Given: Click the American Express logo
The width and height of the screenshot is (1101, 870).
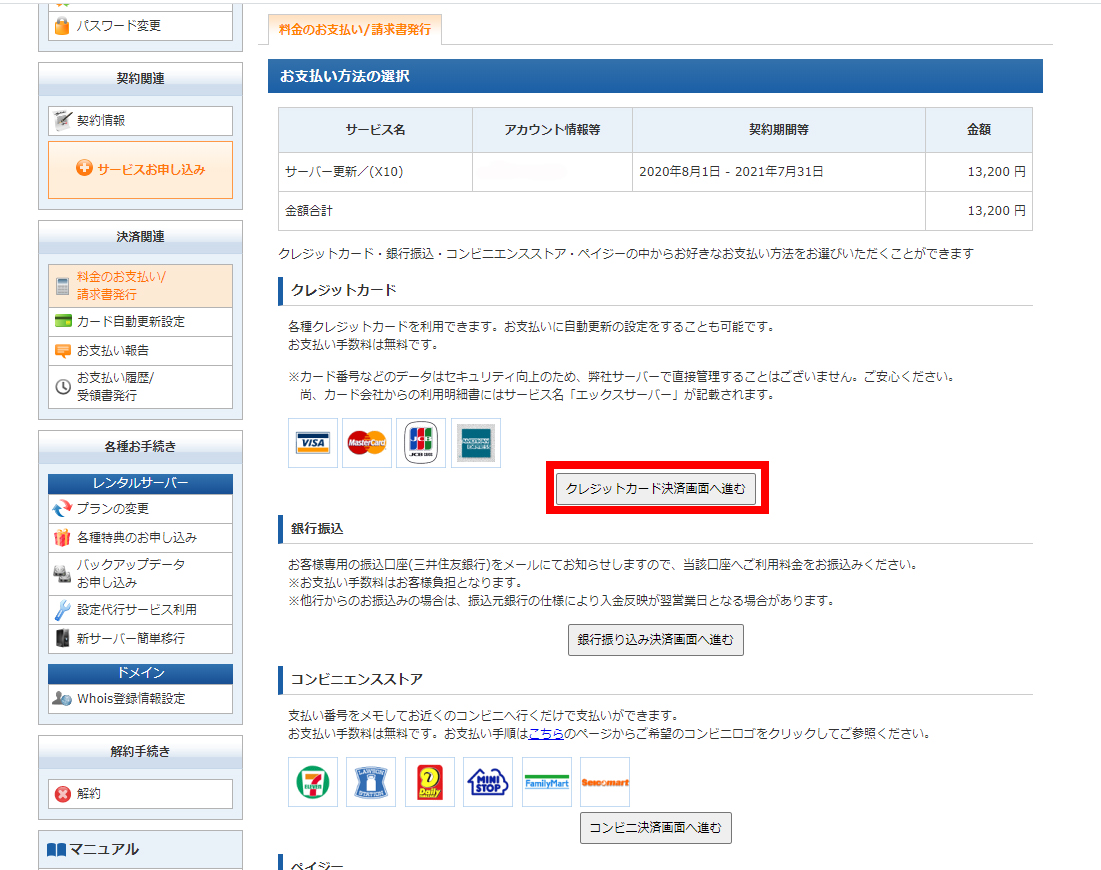Looking at the screenshot, I should click(475, 443).
